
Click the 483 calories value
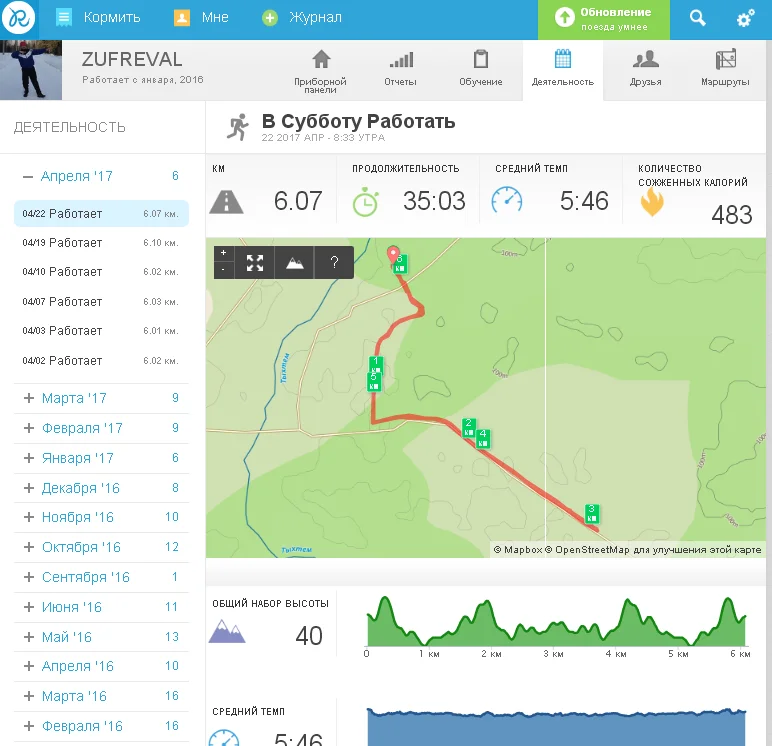[x=732, y=215]
